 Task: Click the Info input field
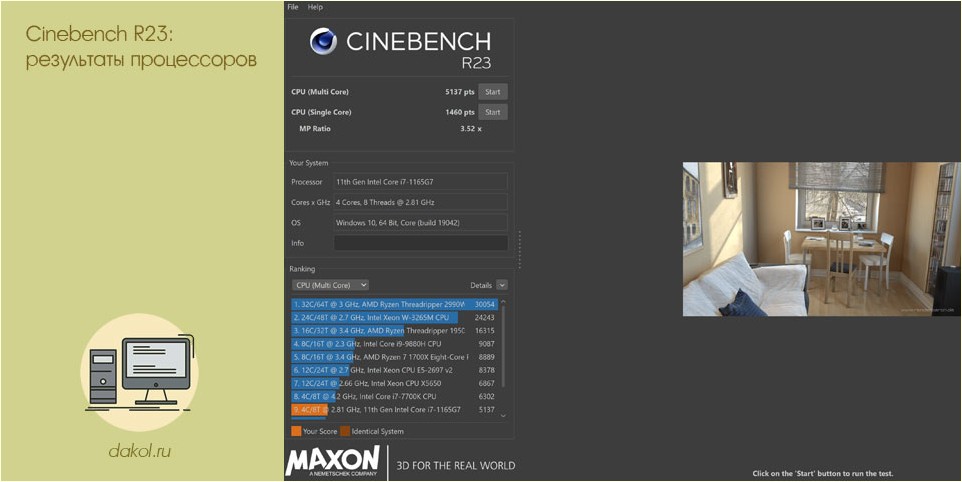tap(421, 243)
